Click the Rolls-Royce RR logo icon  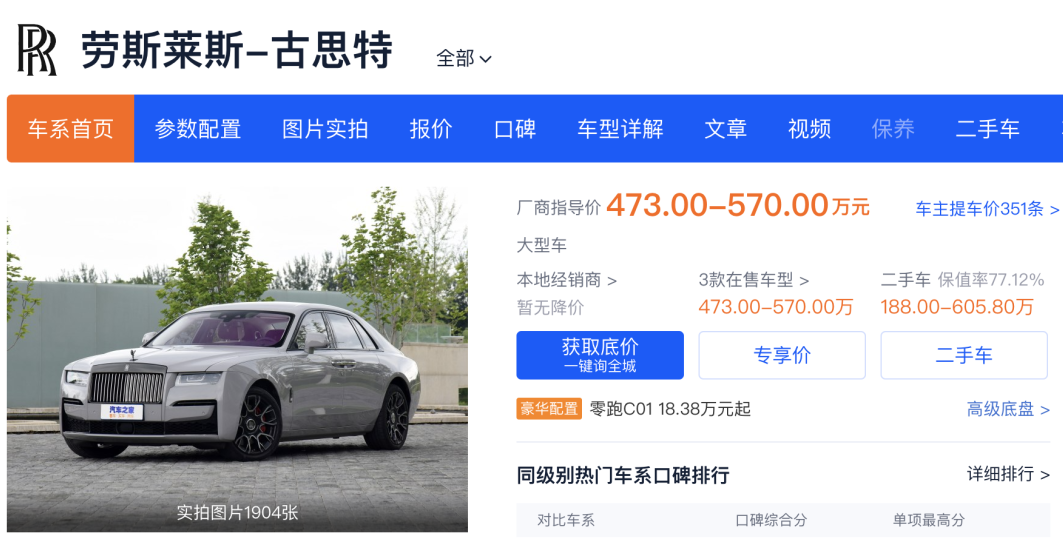[x=37, y=51]
